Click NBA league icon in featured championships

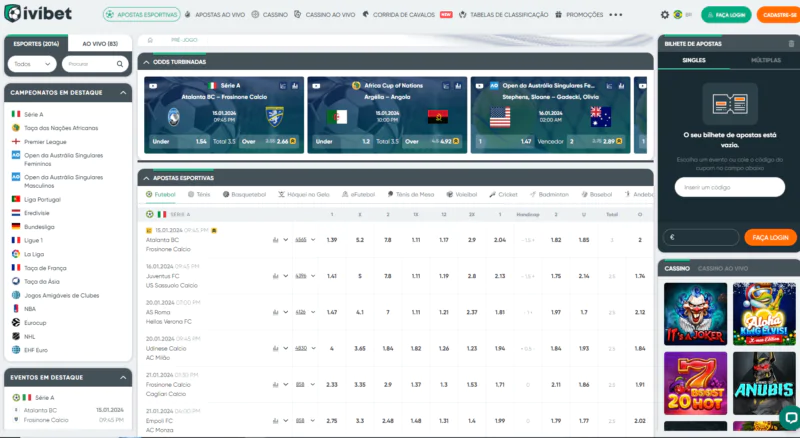16,308
